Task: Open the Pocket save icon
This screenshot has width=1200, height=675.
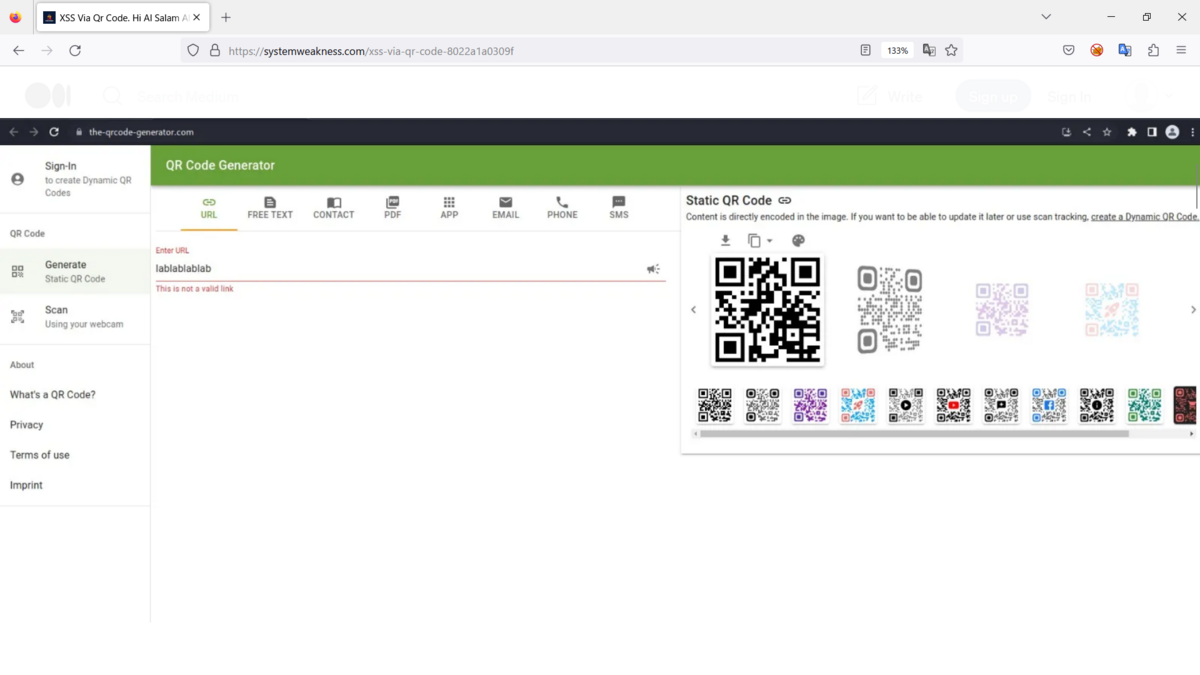Action: (x=1068, y=50)
